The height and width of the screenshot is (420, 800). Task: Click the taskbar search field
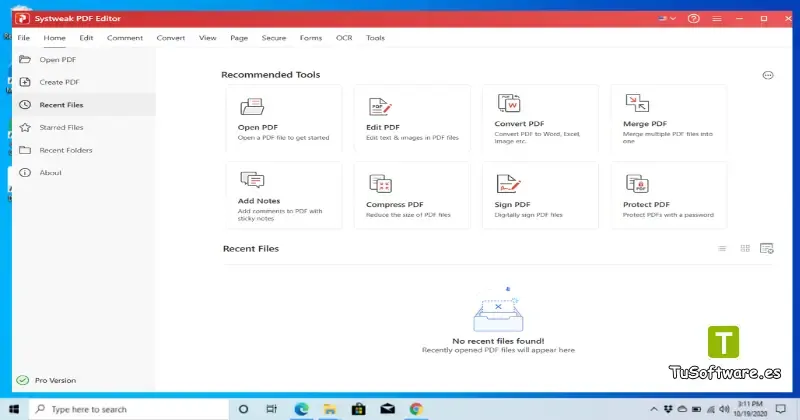click(129, 409)
